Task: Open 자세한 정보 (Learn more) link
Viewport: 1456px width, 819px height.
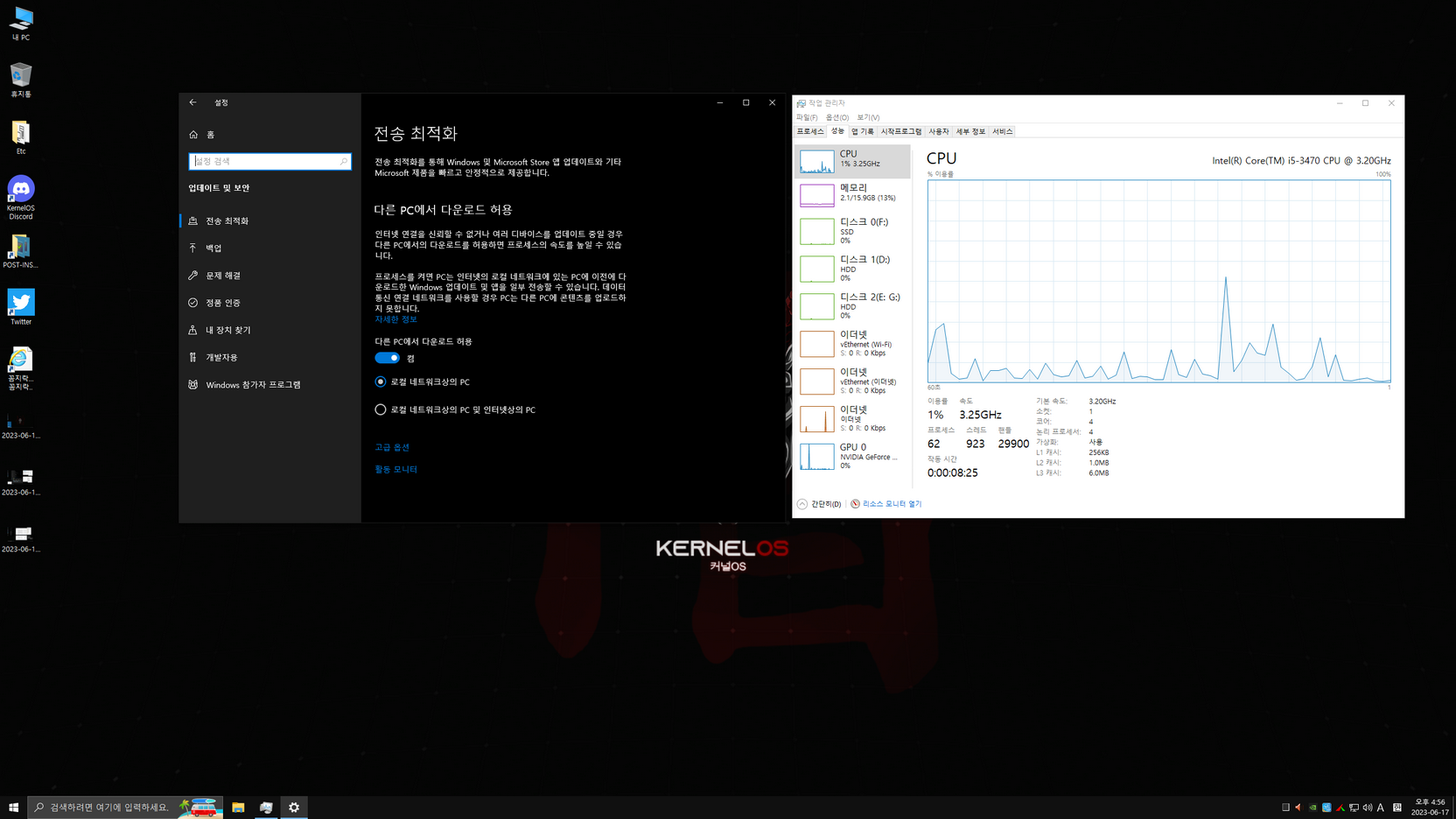Action: click(x=396, y=319)
